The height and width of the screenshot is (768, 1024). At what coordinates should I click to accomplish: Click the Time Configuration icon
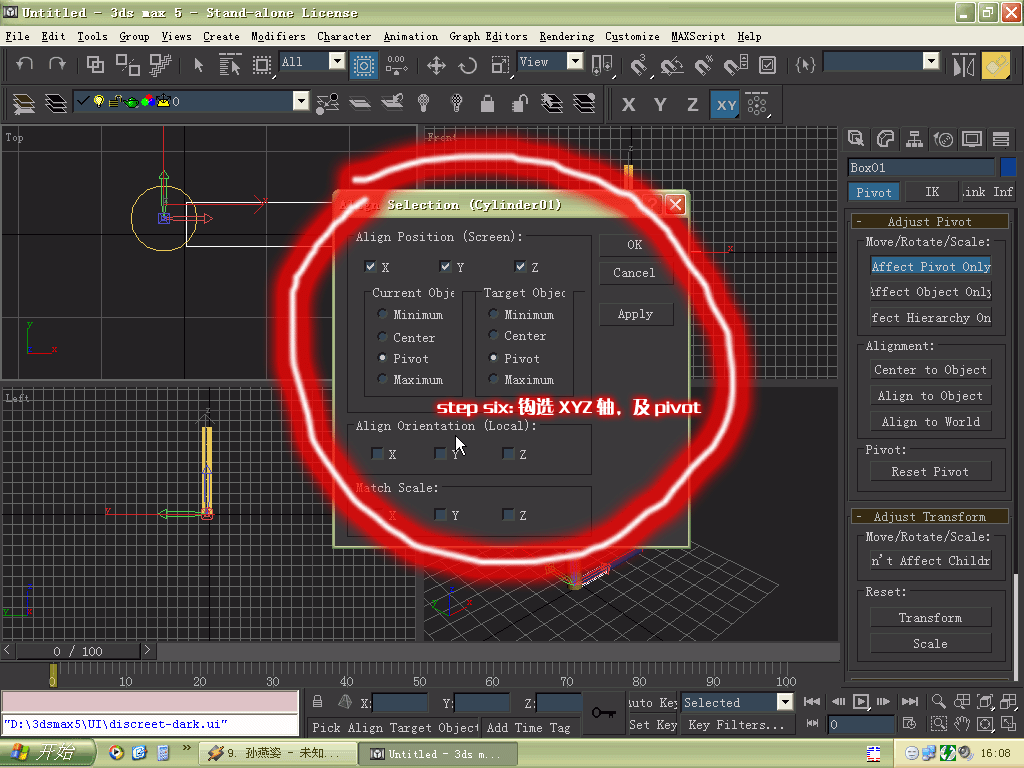[909, 724]
